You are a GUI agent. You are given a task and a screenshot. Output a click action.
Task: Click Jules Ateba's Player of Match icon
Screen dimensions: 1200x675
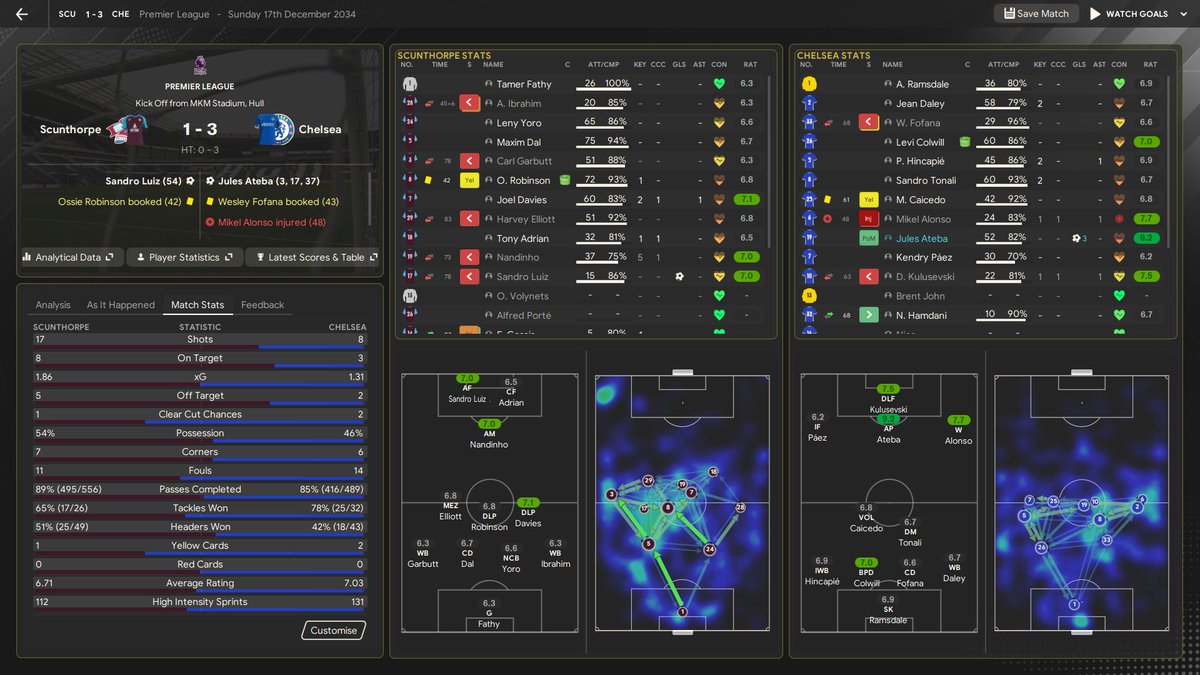point(870,238)
